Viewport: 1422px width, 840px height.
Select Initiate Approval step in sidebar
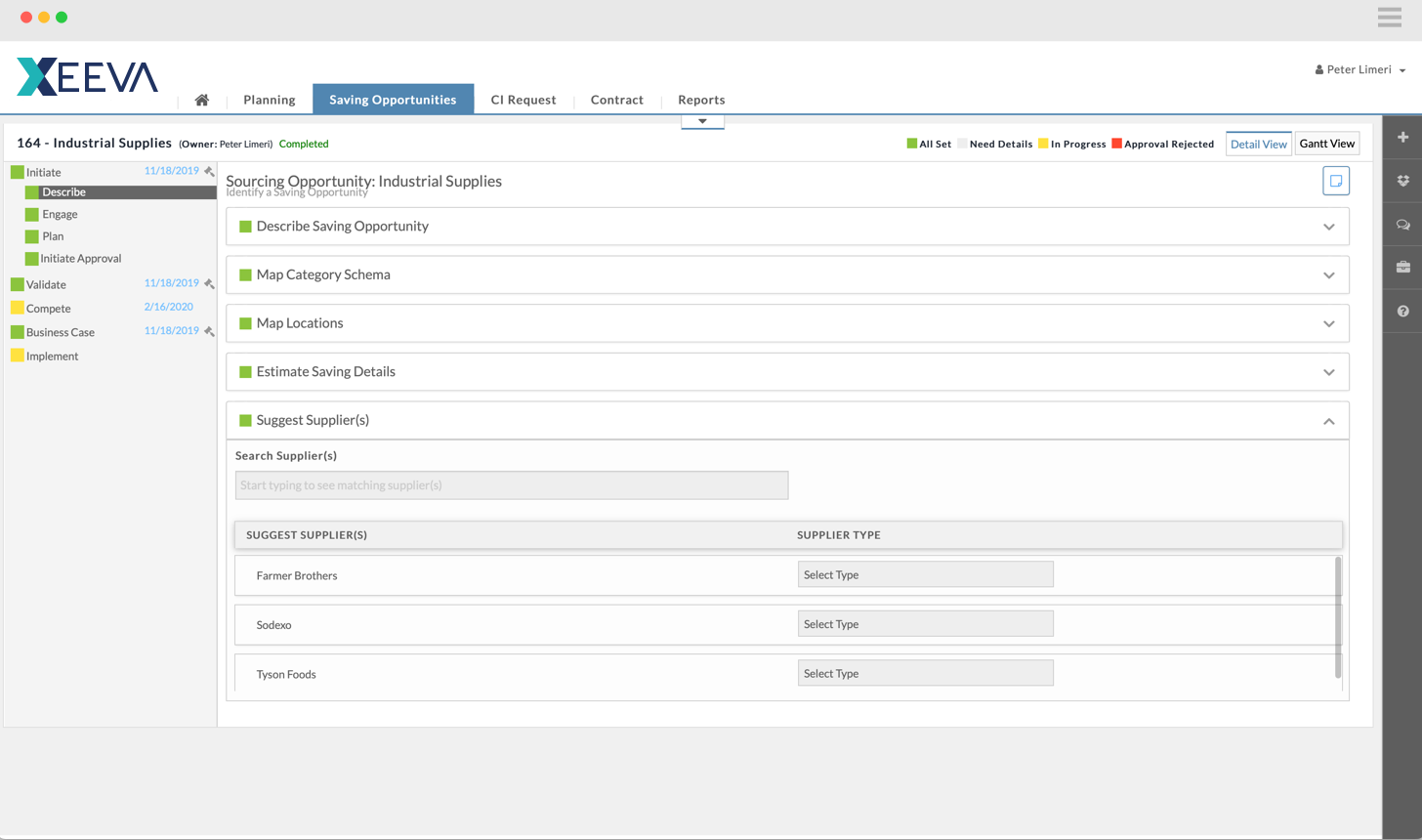(81, 259)
